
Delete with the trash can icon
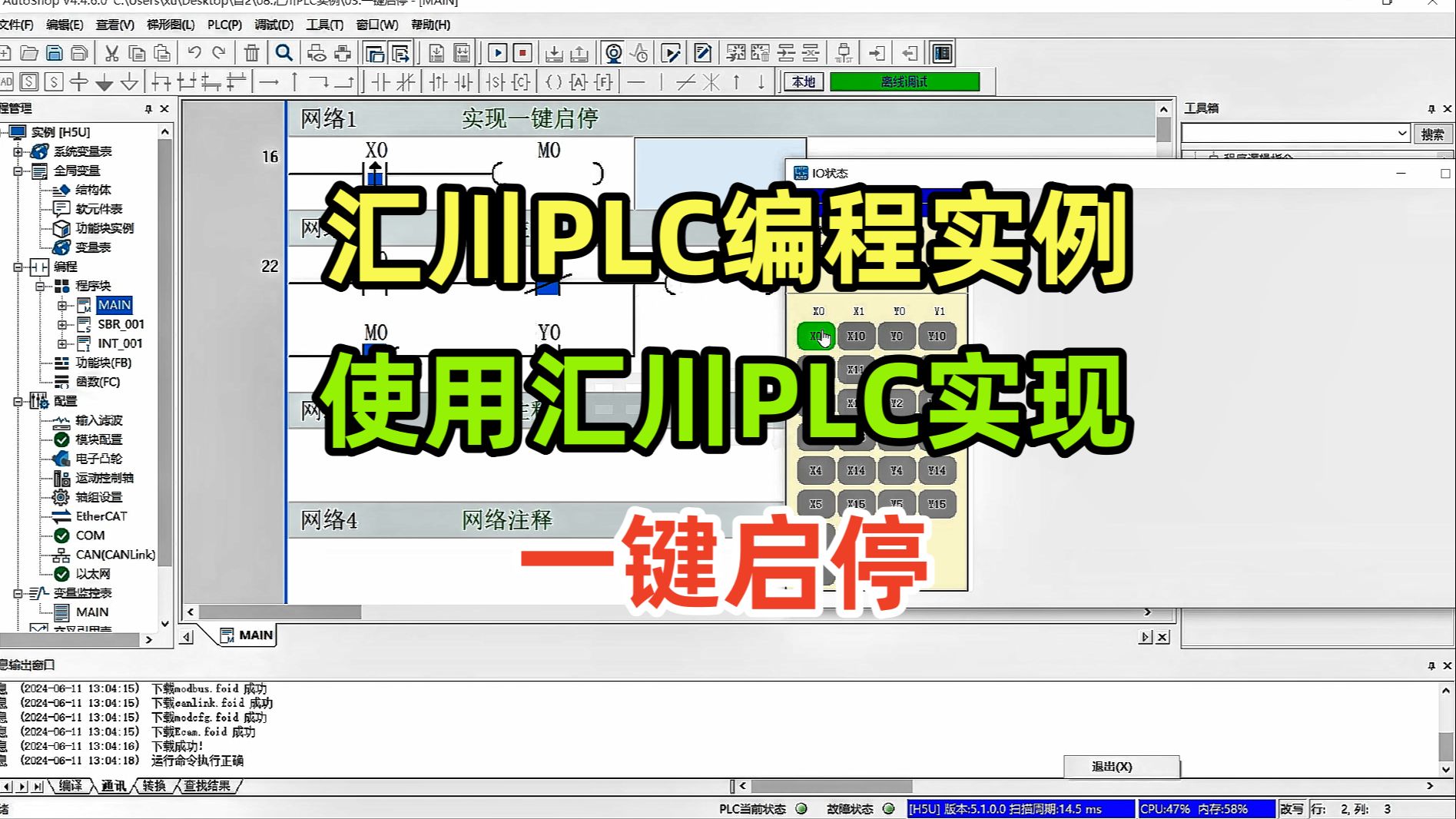click(x=252, y=53)
